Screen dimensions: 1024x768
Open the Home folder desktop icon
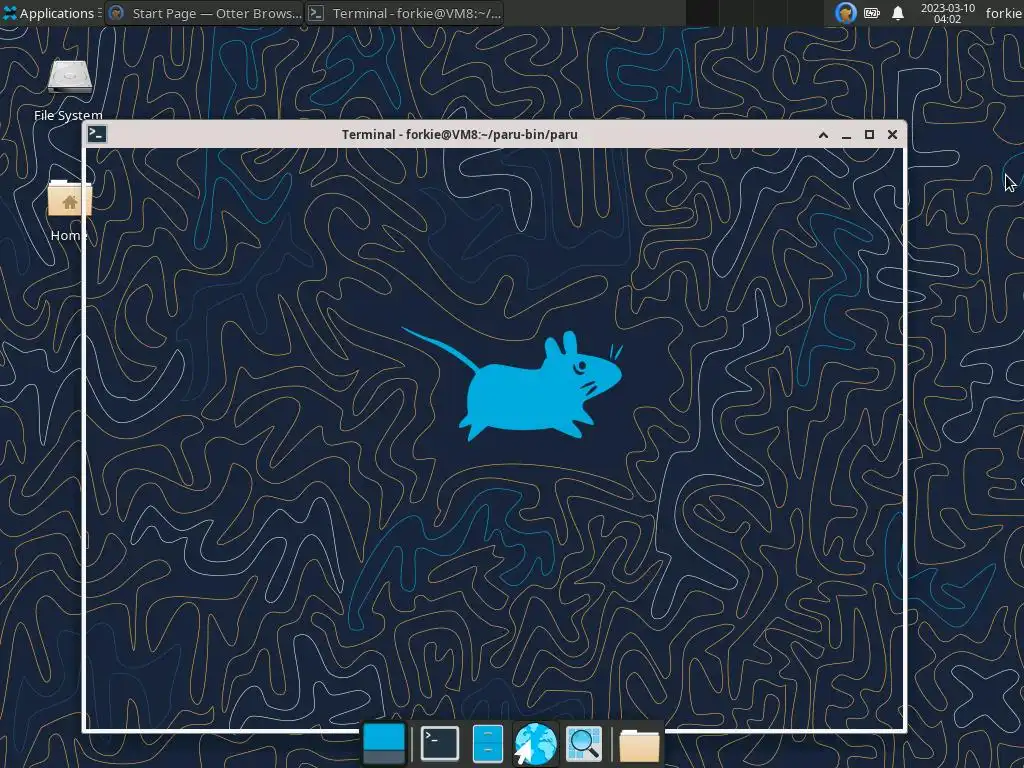point(69,211)
